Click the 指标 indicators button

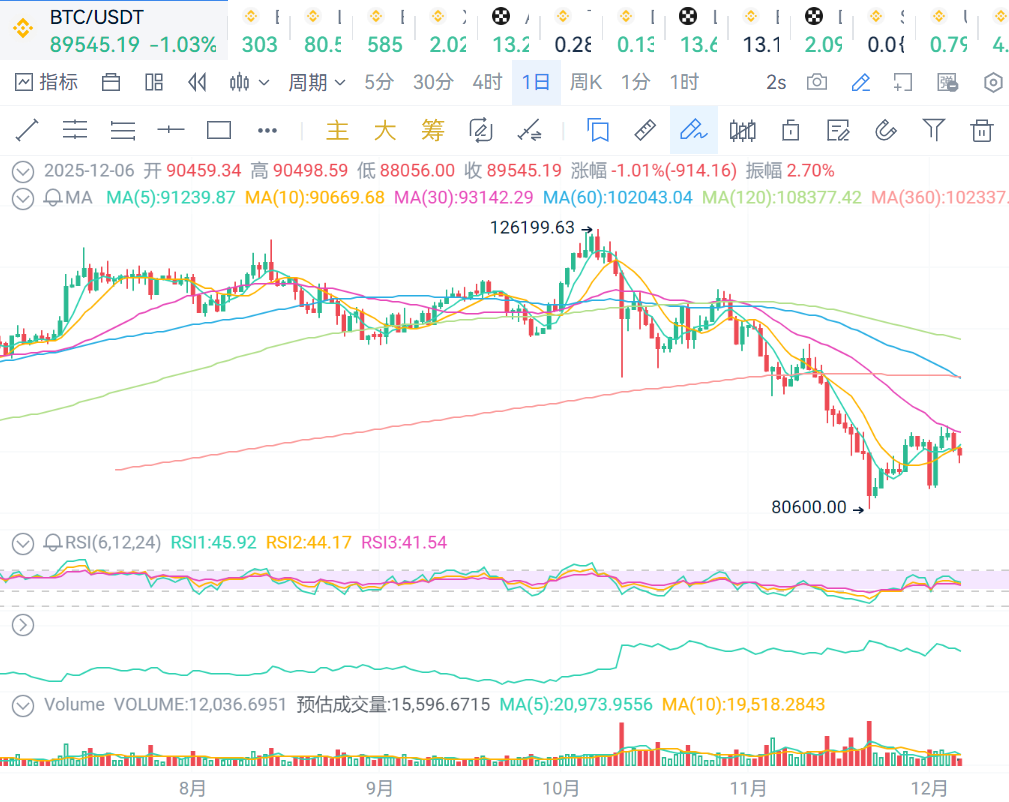click(x=47, y=83)
